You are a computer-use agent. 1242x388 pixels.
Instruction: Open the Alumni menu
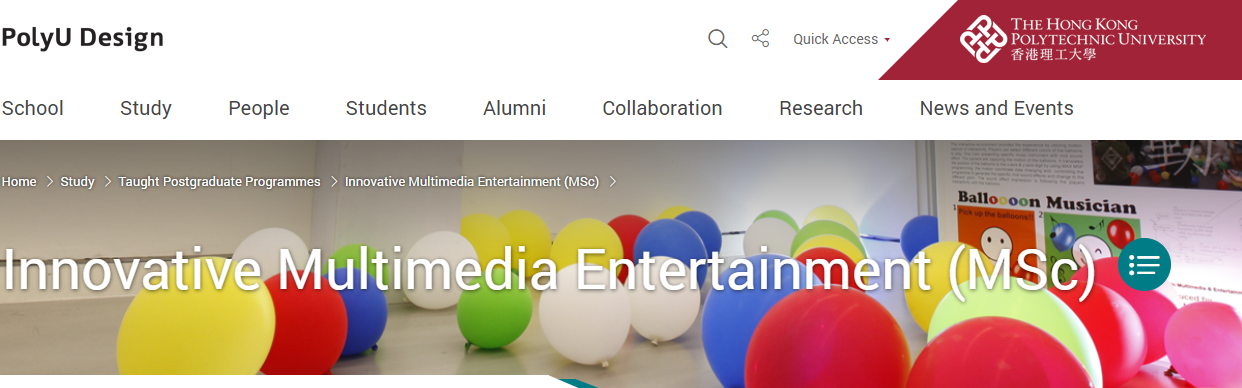coord(515,108)
